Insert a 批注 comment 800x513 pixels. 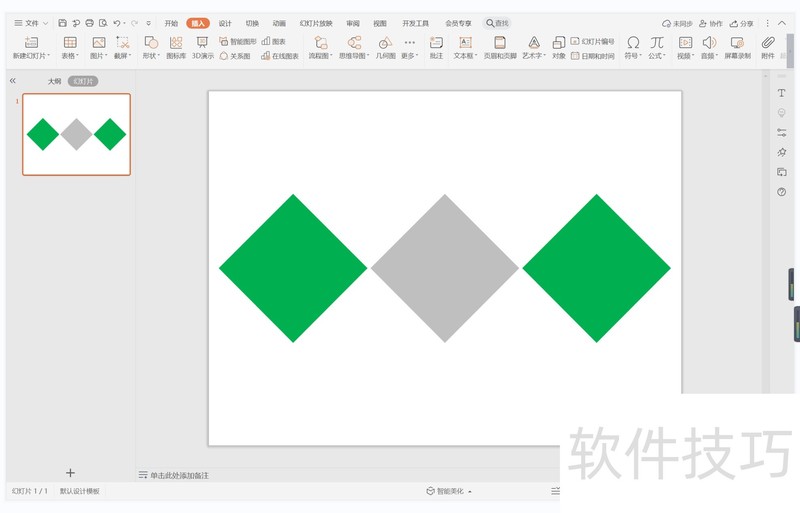436,46
